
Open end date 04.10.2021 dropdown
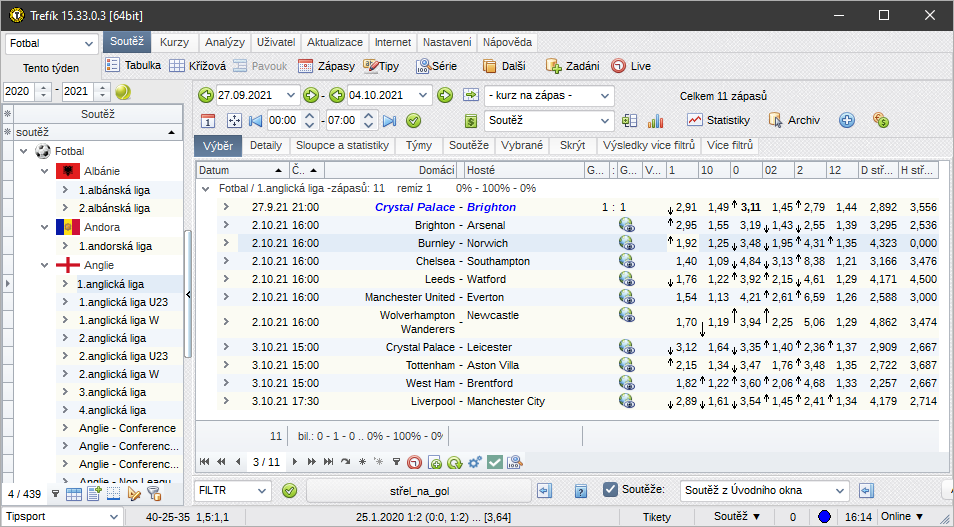(423, 96)
